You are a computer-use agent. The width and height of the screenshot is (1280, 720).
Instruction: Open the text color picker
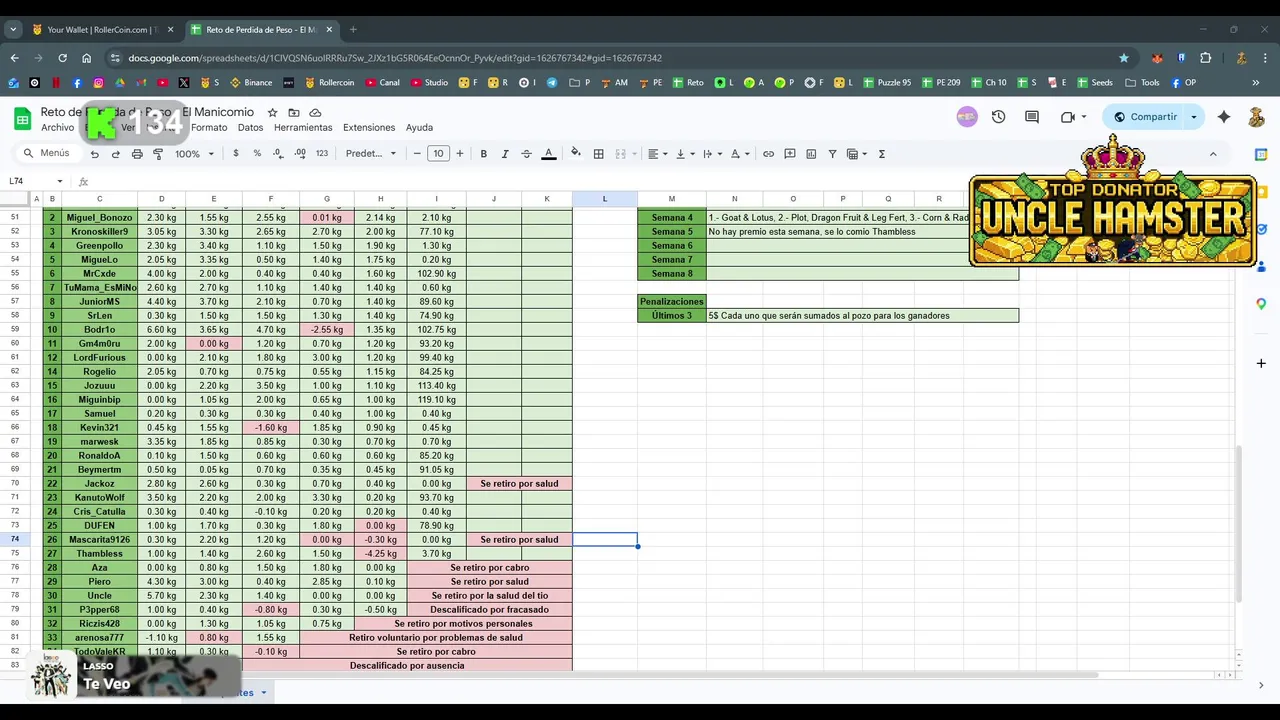(548, 154)
